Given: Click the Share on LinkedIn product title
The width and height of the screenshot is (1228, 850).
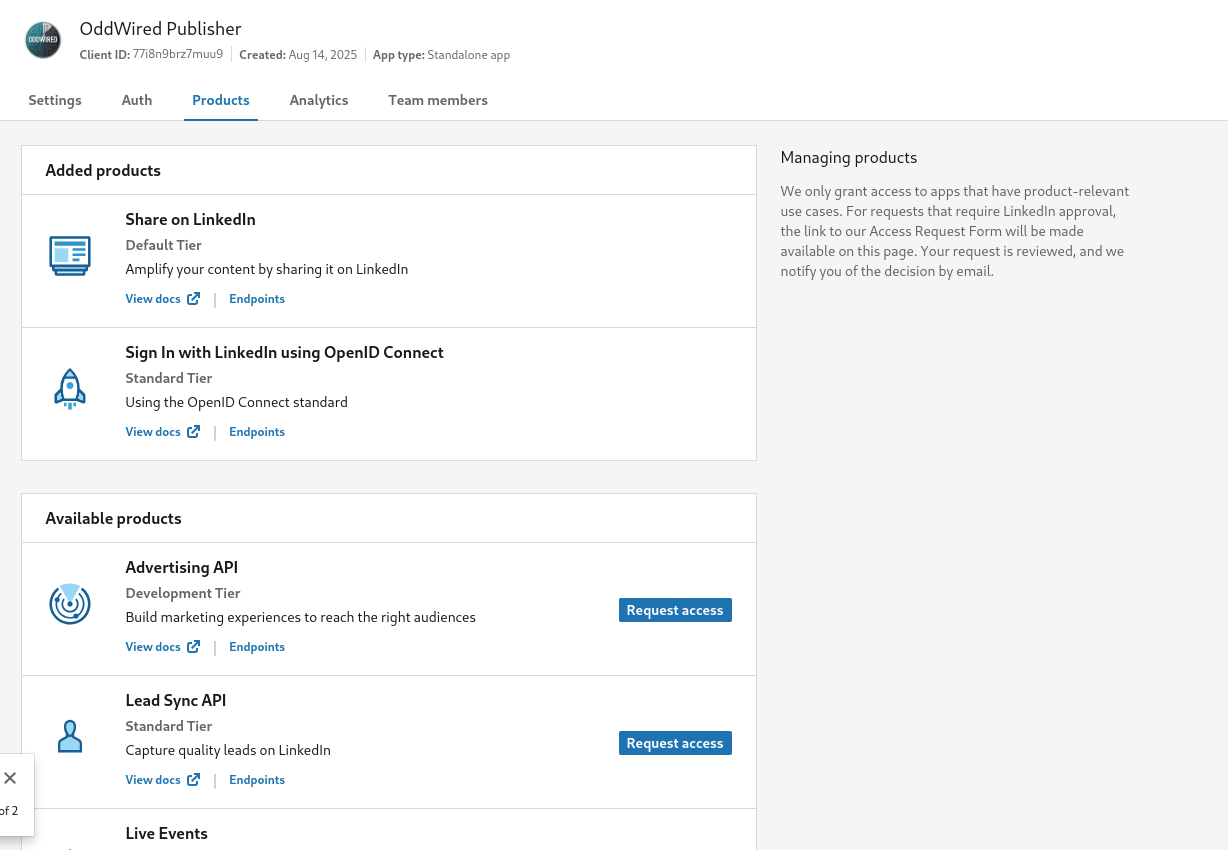Looking at the screenshot, I should click(190, 220).
